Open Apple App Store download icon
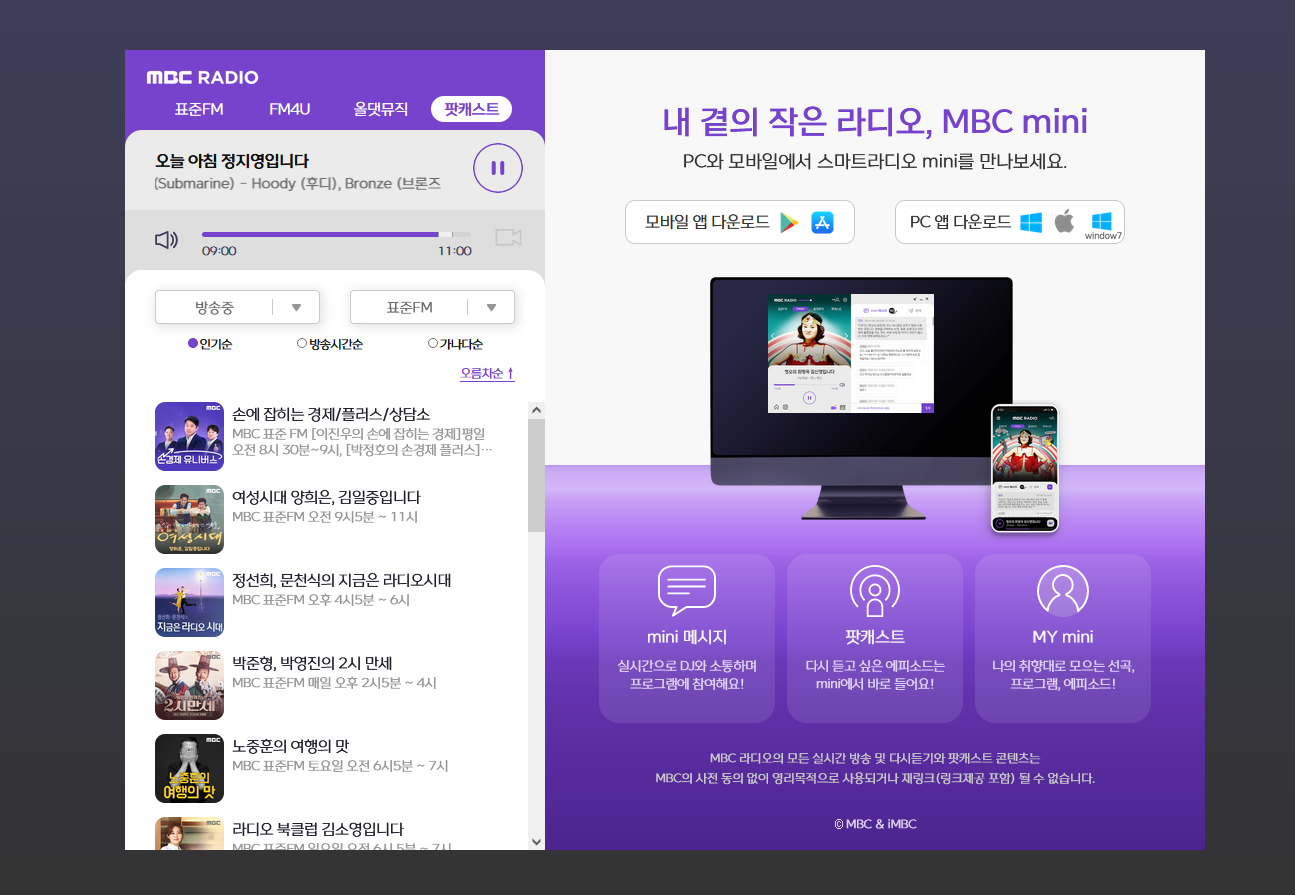The width and height of the screenshot is (1295, 895). (823, 222)
